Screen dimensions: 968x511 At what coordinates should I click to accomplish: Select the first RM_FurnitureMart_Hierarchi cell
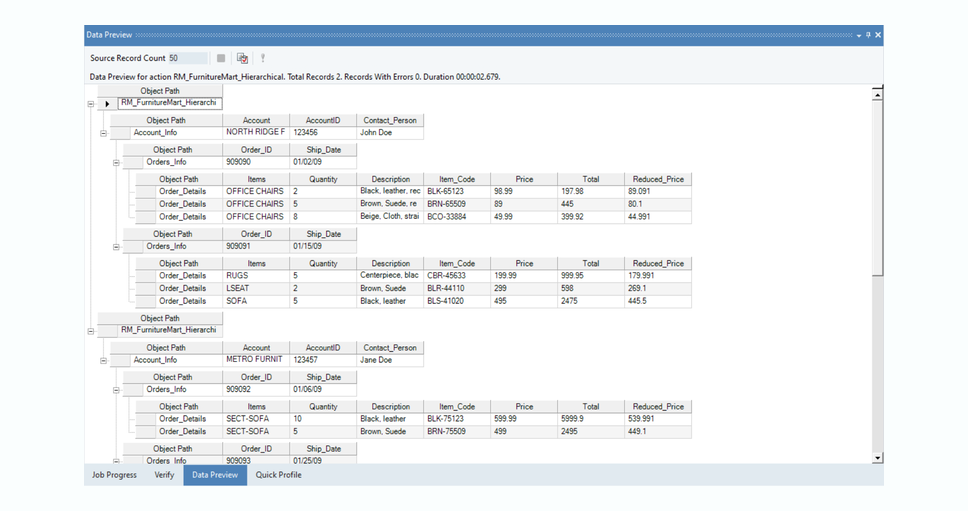coord(170,103)
